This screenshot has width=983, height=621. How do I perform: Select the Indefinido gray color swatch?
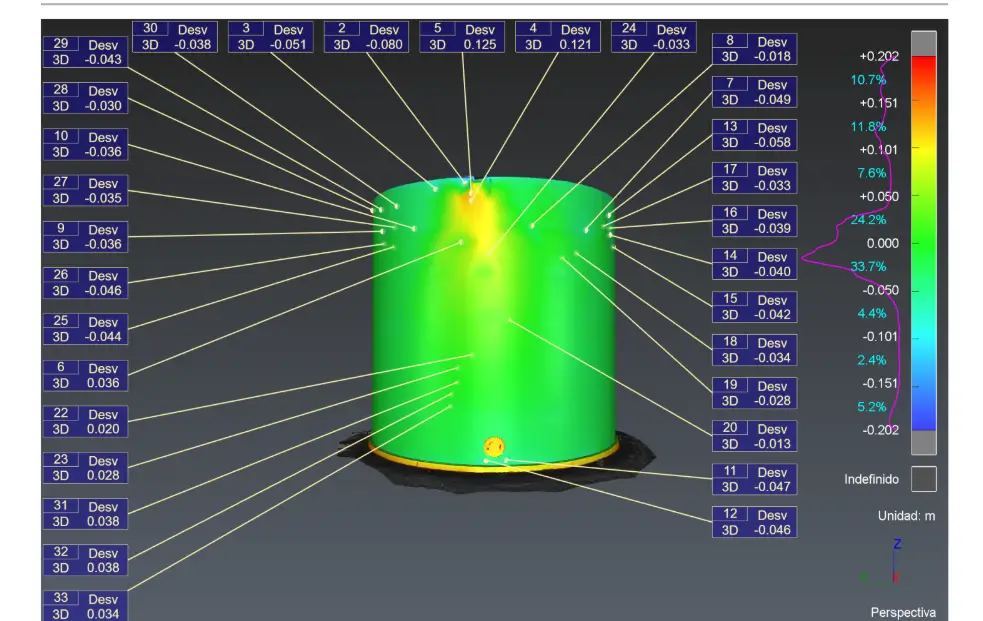924,479
